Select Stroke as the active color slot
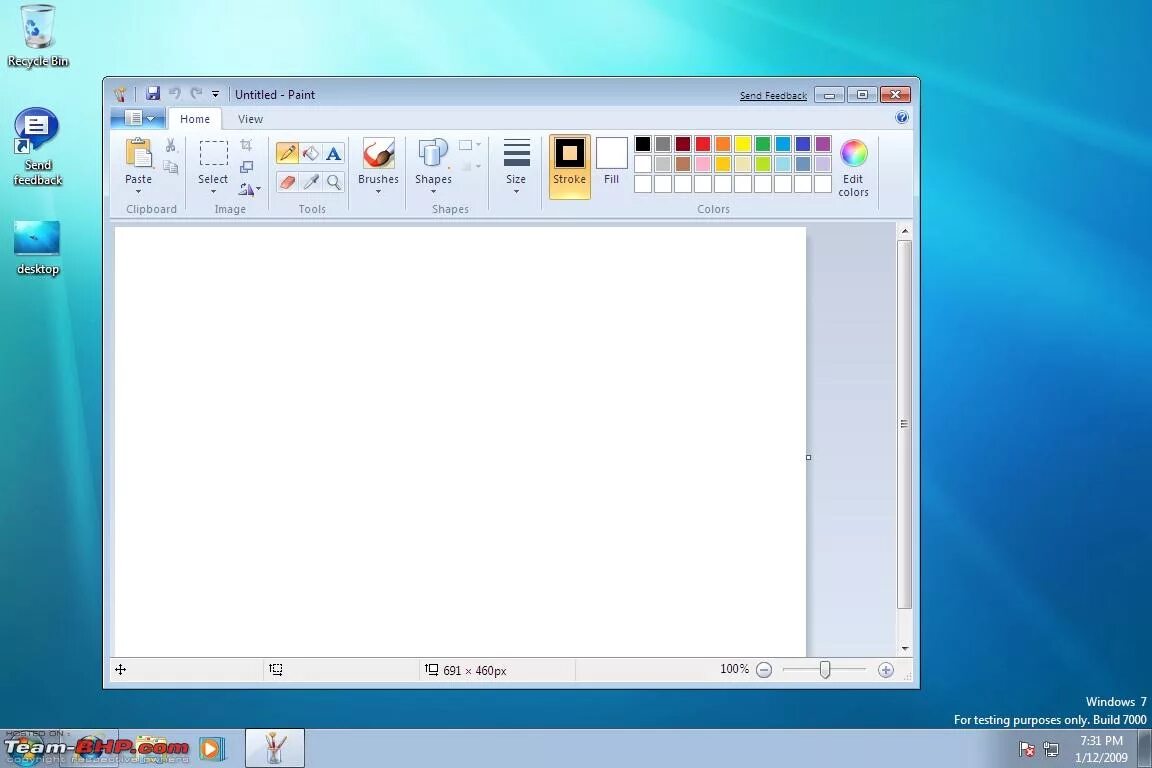1152x768 pixels. (x=569, y=166)
